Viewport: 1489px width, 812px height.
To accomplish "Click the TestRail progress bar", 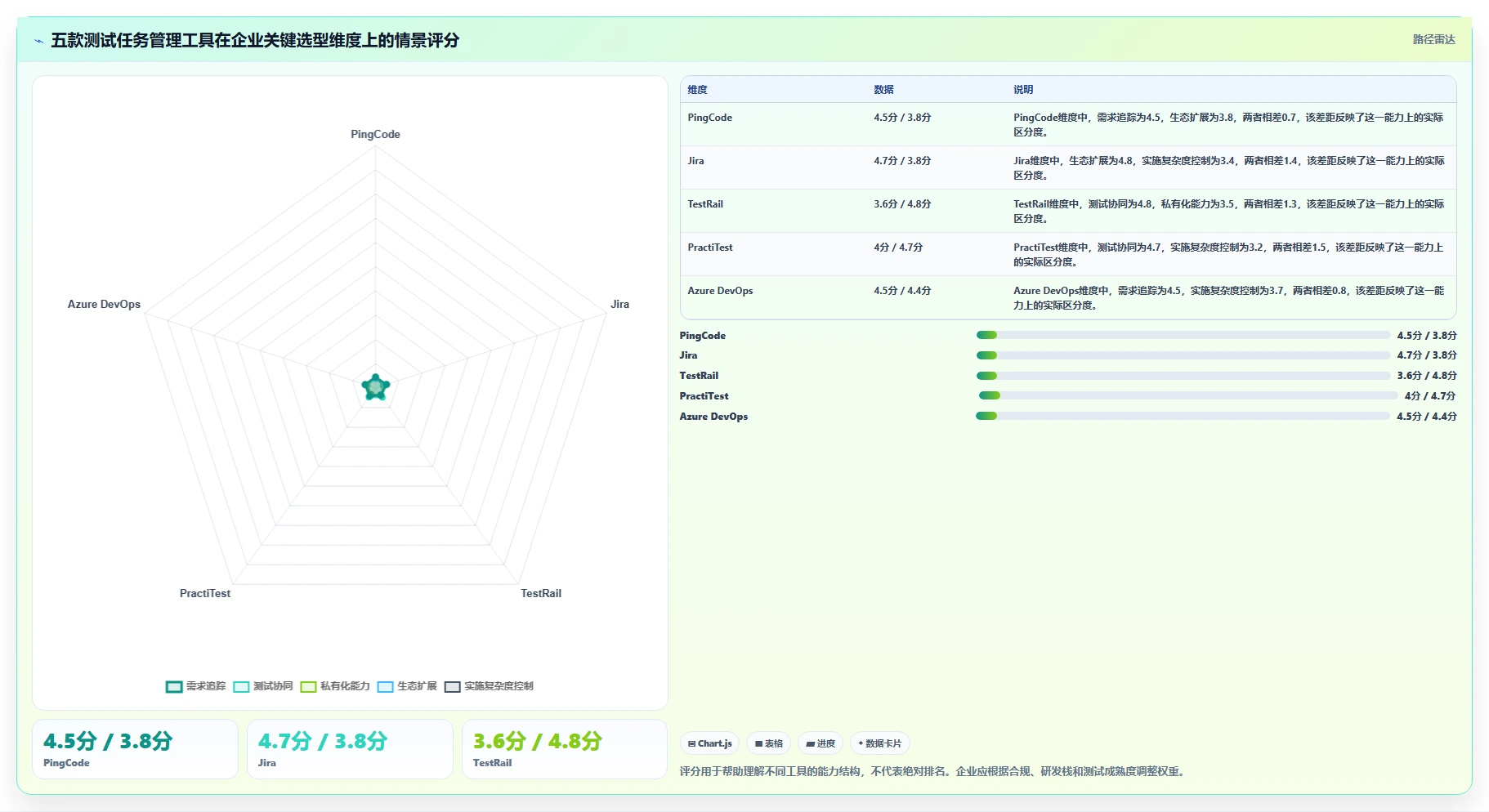I will [1183, 376].
